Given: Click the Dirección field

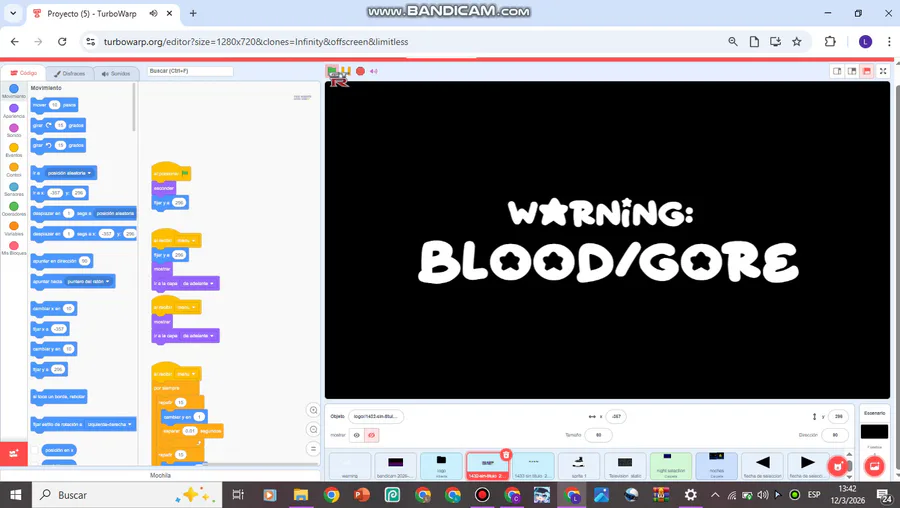Looking at the screenshot, I should point(835,435).
